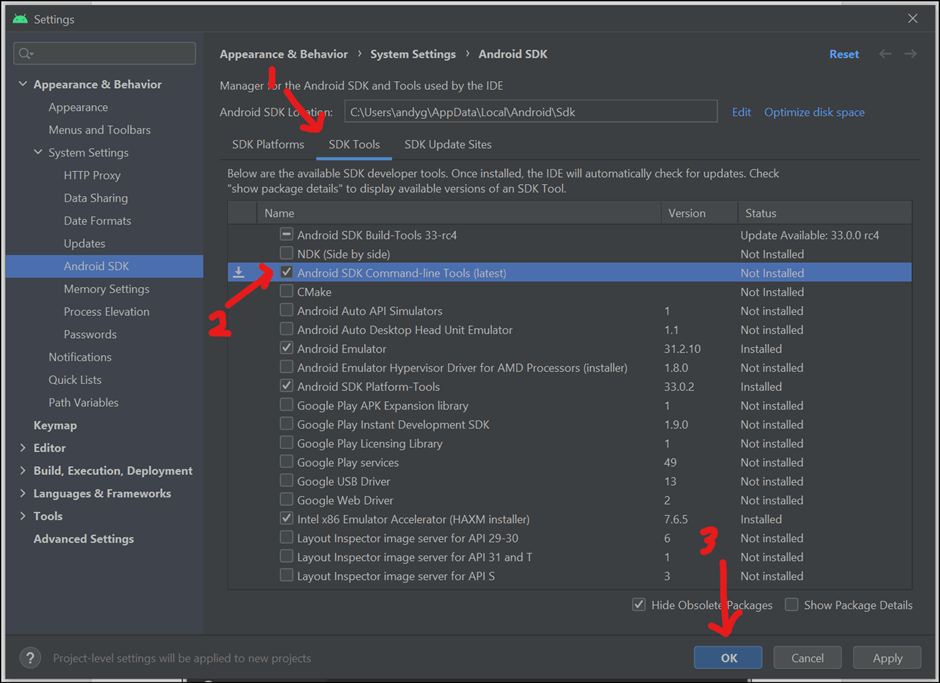Click the search magnifier icon in sidebar
The width and height of the screenshot is (940, 683).
[x=27, y=53]
